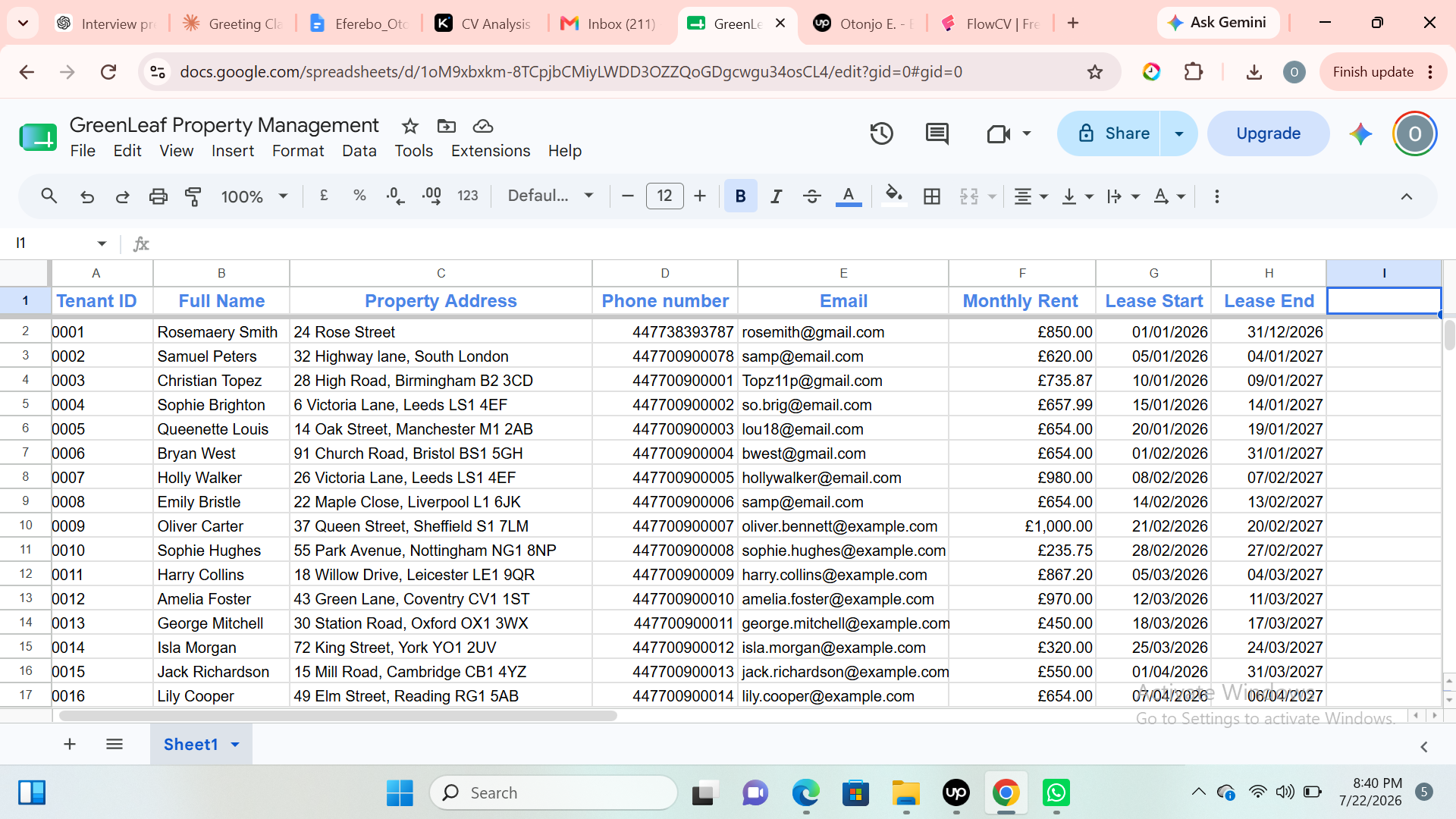Select the Monthly Rent header cell
Image resolution: width=1456 pixels, height=819 pixels.
[x=1021, y=301]
